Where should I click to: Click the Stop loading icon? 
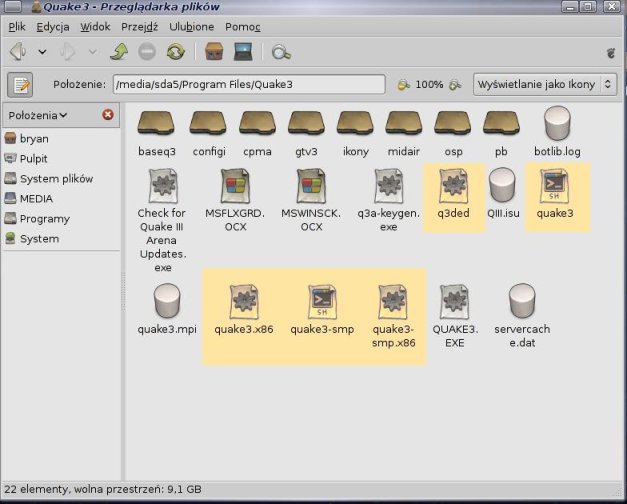pos(147,52)
